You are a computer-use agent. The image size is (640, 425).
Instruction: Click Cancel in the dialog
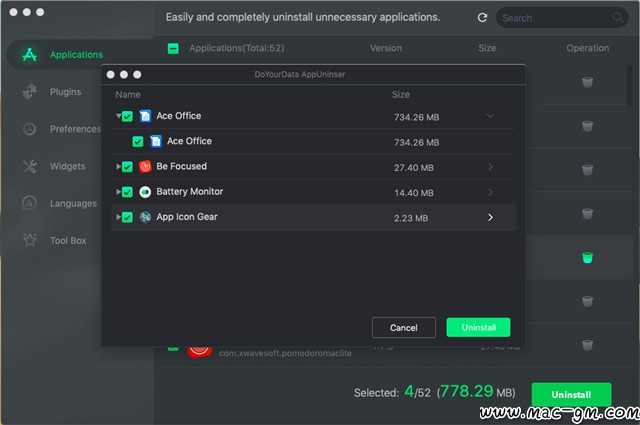[404, 327]
